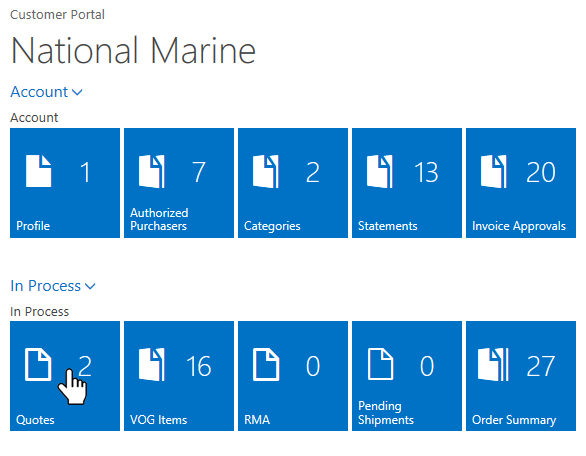
Task: Select the Order Summary count of 27
Action: click(x=540, y=366)
